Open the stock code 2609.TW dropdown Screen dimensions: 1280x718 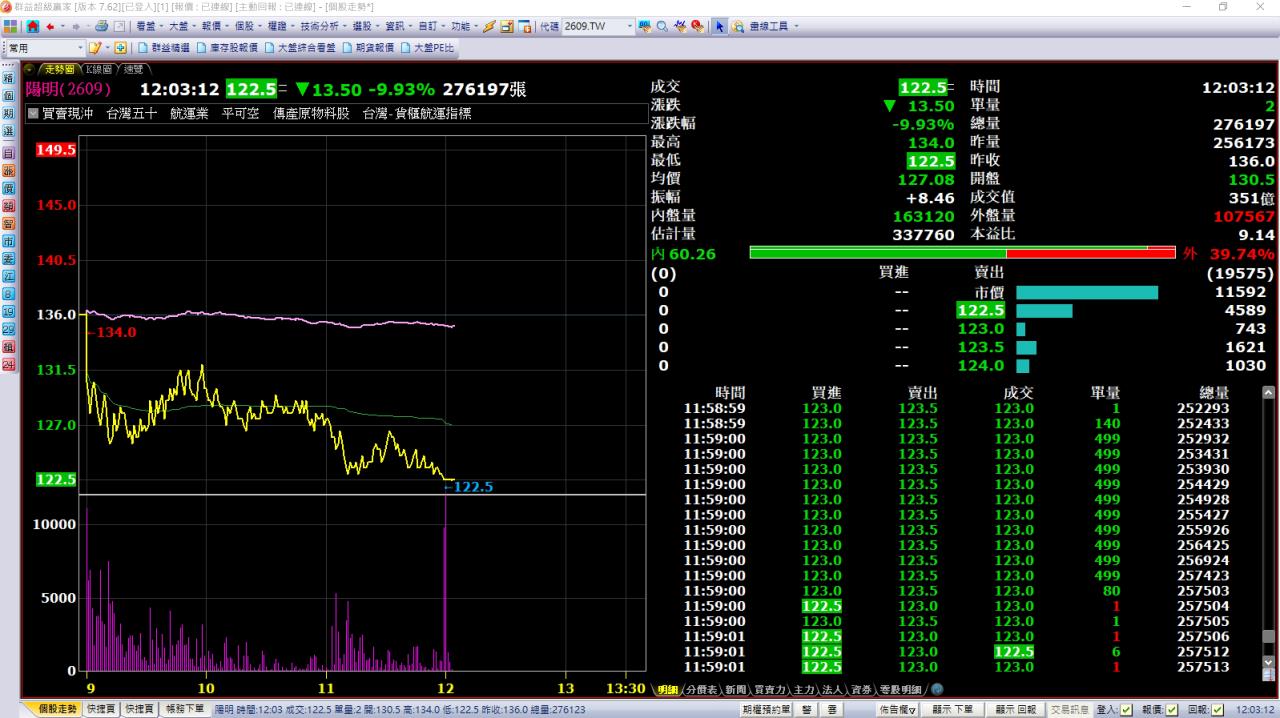click(x=630, y=26)
